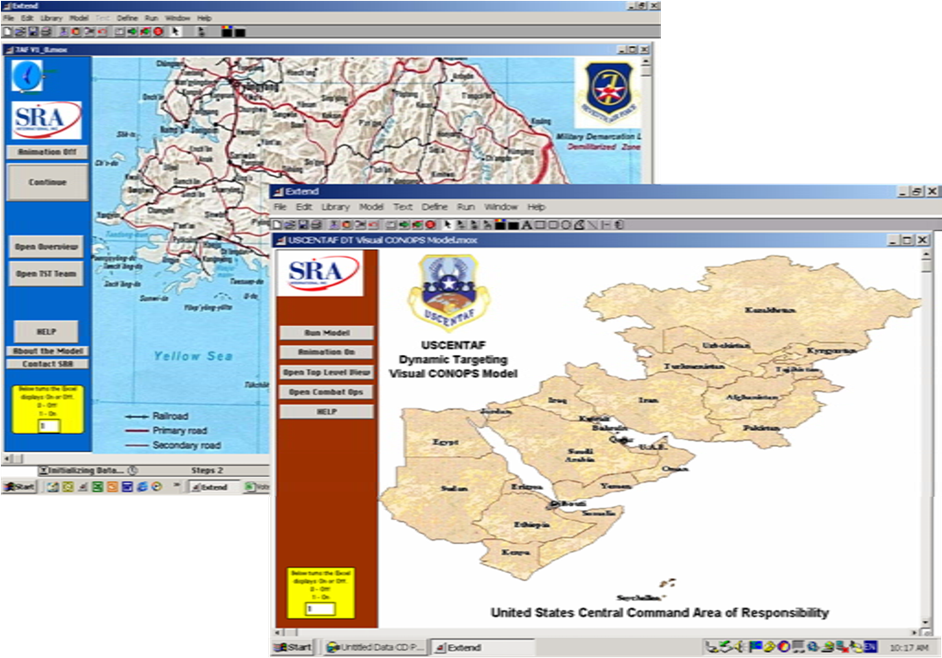
Task: Open Help menu in front Extend window
Action: [536, 207]
